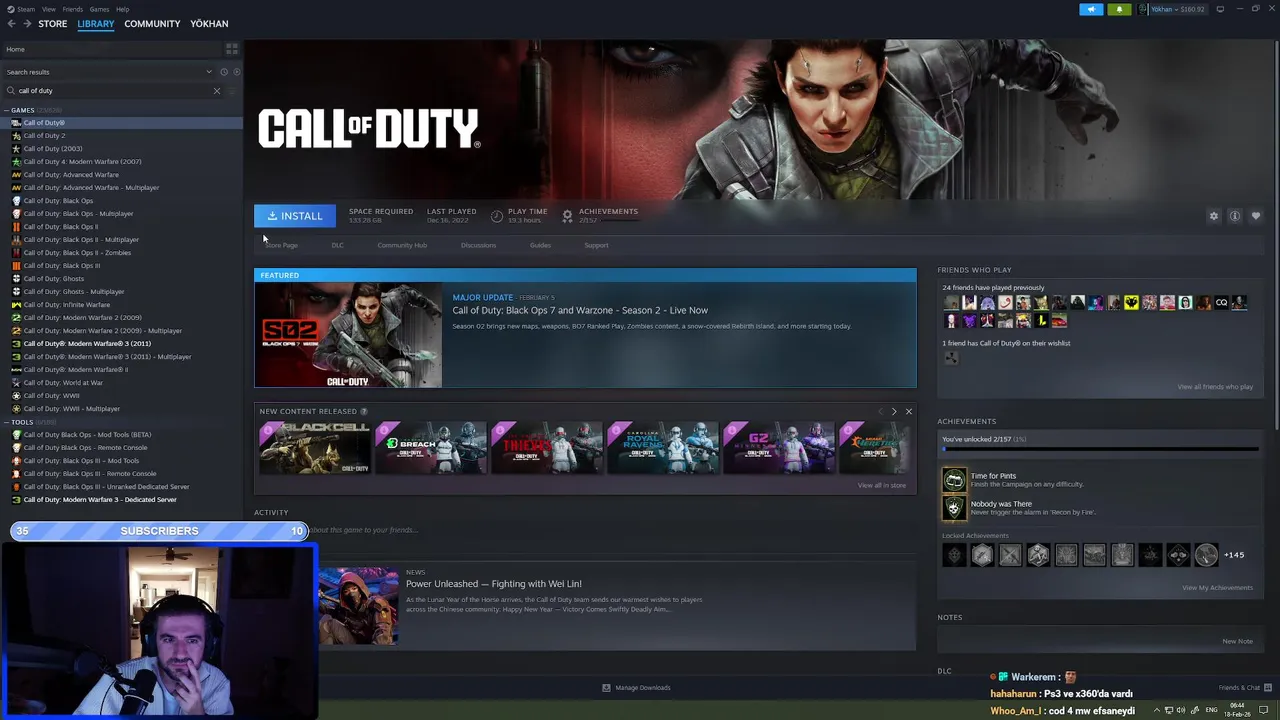Open the Games menu

99,9
